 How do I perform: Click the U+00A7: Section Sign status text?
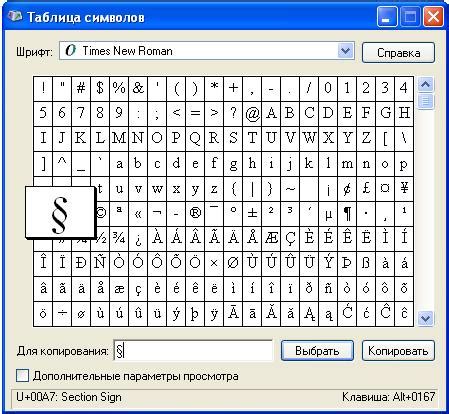click(x=69, y=397)
